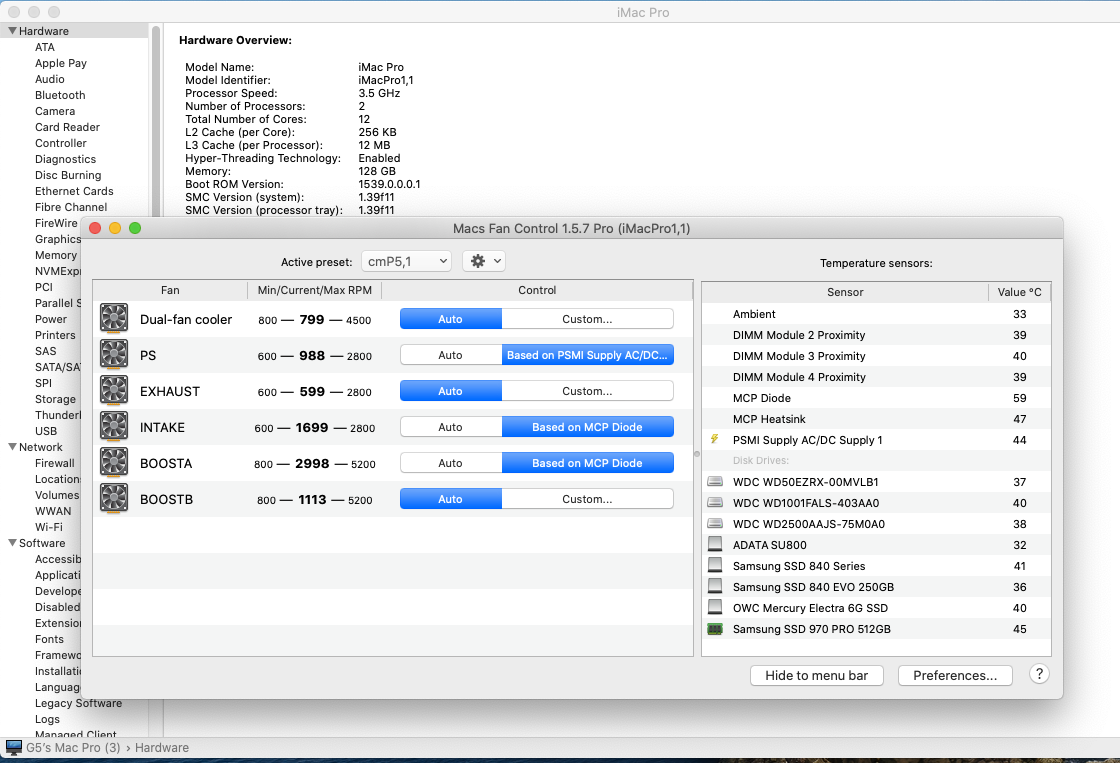Viewport: 1120px width, 763px height.
Task: Click the sidebar vertical scrollbar
Action: [x=156, y=119]
